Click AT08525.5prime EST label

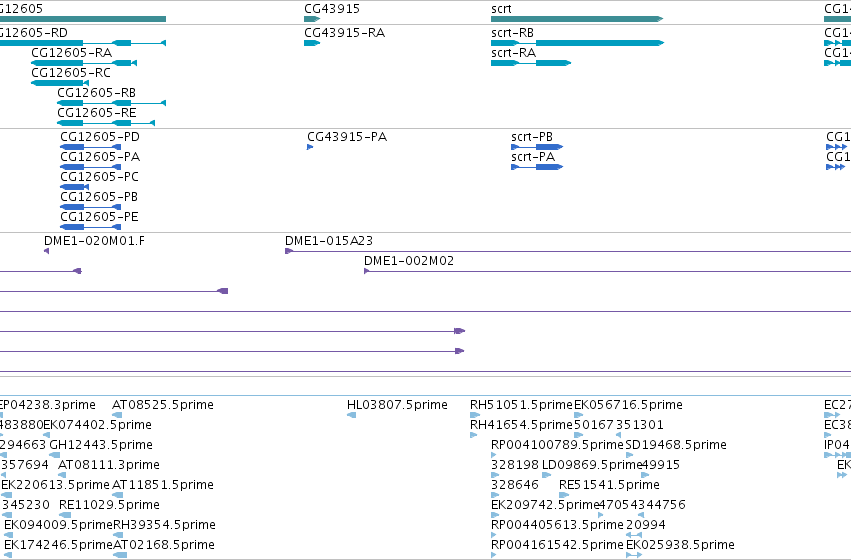coord(163,405)
